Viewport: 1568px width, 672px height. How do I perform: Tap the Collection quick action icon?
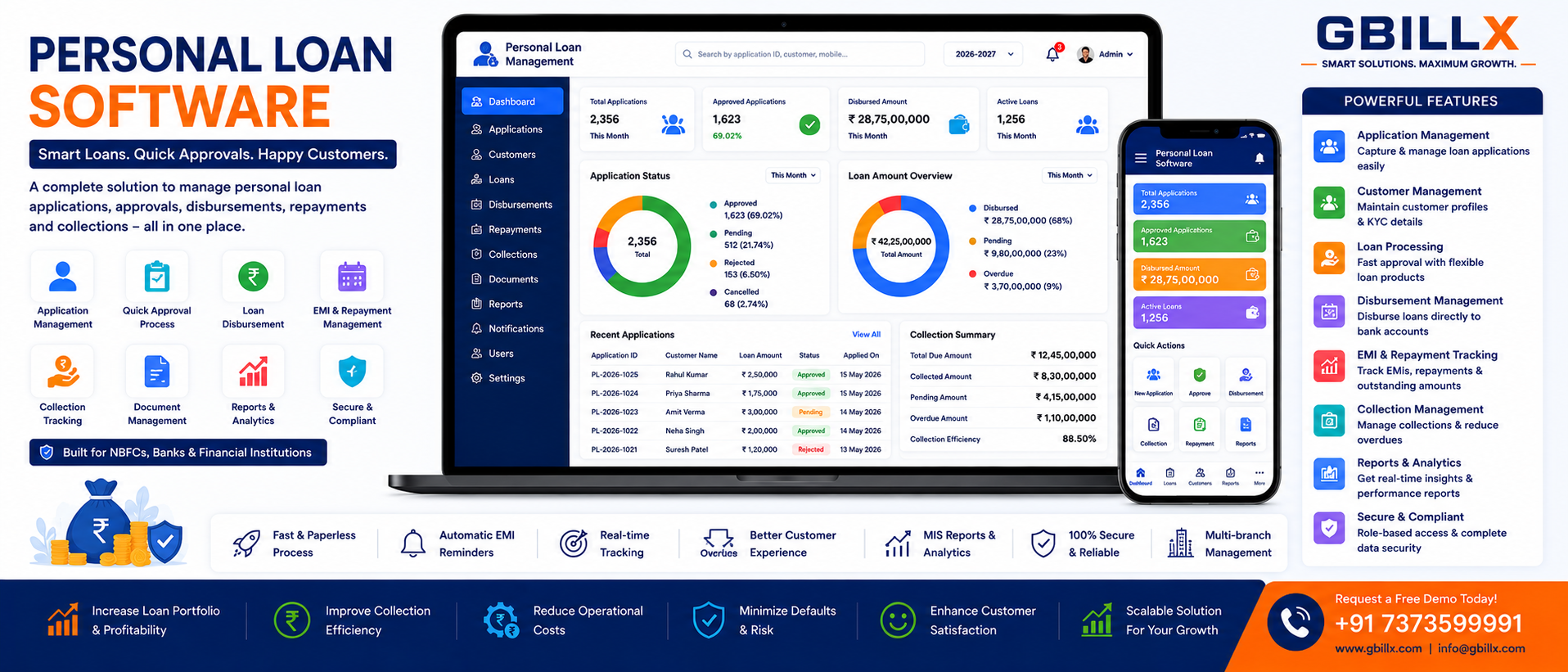pyautogui.click(x=1153, y=425)
